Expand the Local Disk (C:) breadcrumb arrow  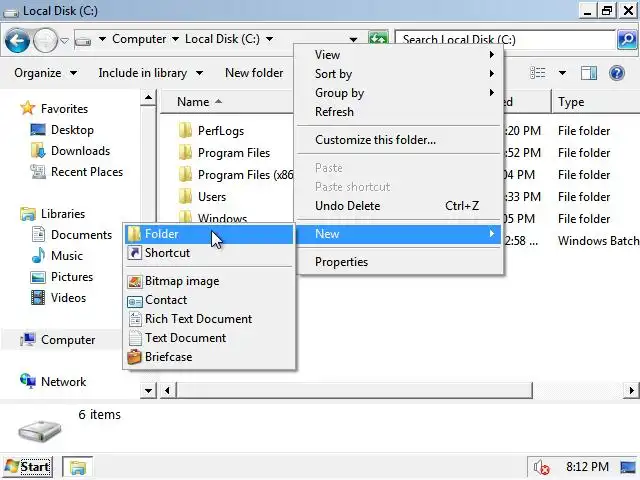[x=269, y=39]
